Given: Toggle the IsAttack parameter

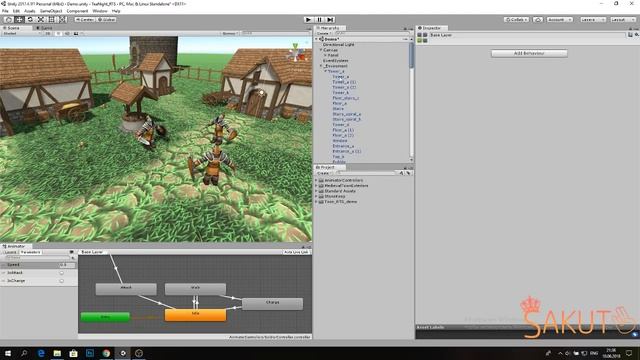Looking at the screenshot, I should click(62, 273).
